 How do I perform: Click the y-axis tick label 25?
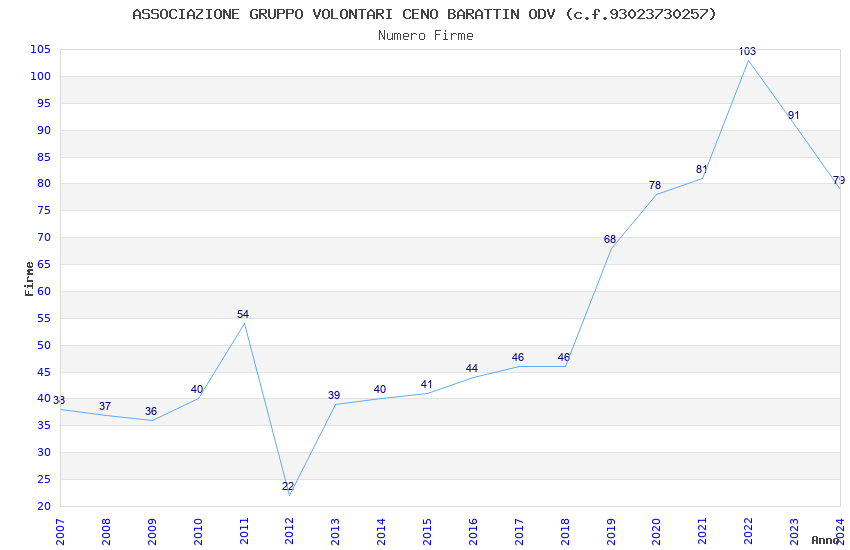[44, 480]
